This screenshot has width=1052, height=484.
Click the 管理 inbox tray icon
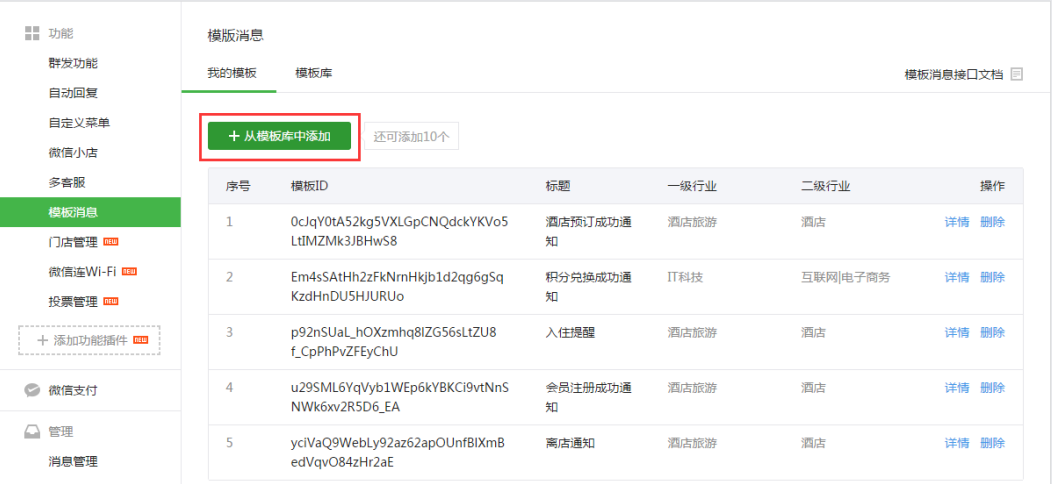[32, 432]
